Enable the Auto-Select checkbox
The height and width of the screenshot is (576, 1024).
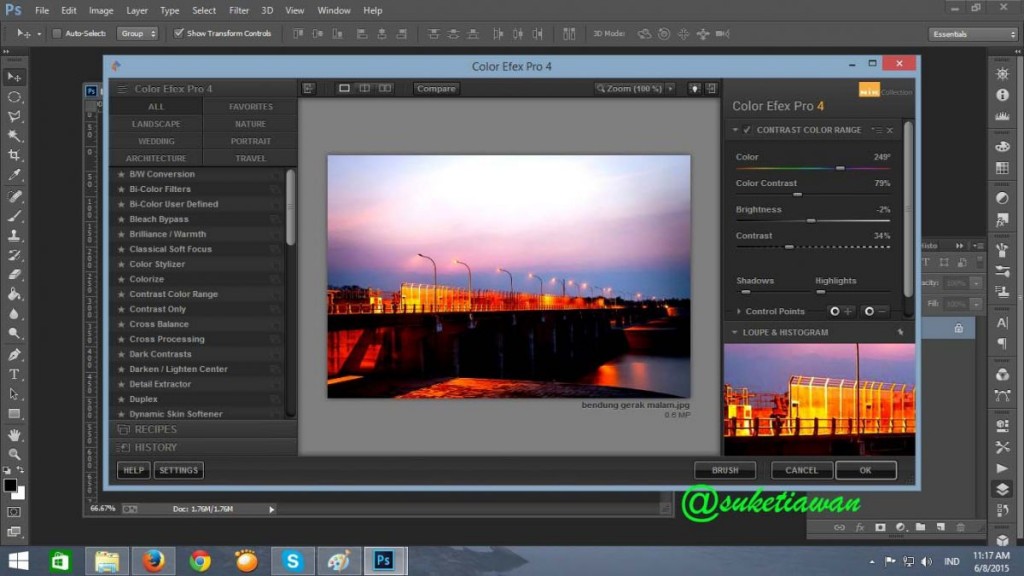(x=57, y=33)
